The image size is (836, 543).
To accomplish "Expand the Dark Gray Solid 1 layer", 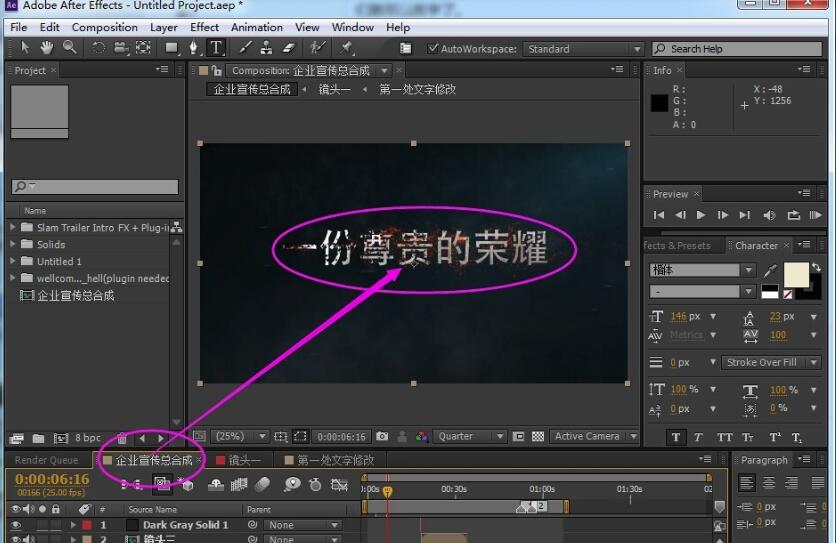I will [x=73, y=525].
